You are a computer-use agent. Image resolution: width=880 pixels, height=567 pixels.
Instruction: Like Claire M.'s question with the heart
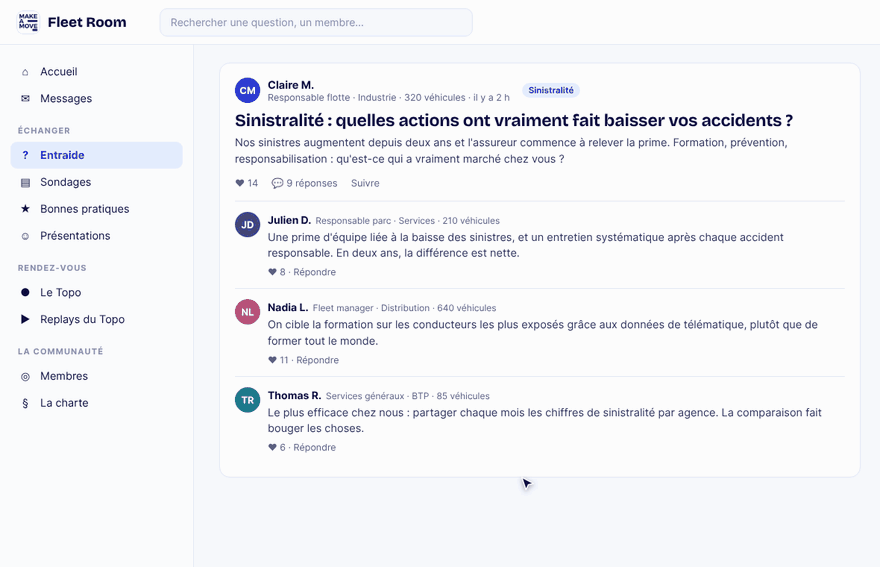pyautogui.click(x=240, y=183)
